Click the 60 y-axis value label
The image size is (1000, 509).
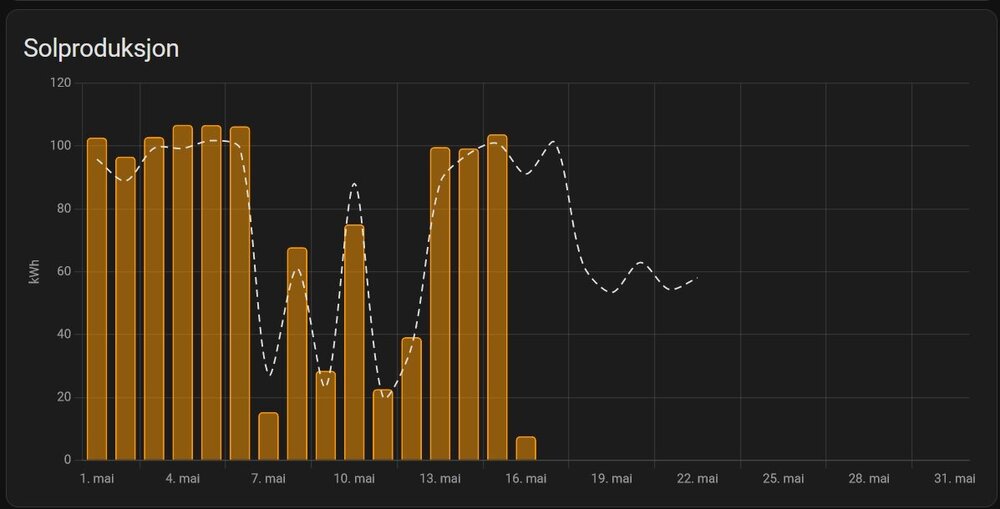click(63, 272)
